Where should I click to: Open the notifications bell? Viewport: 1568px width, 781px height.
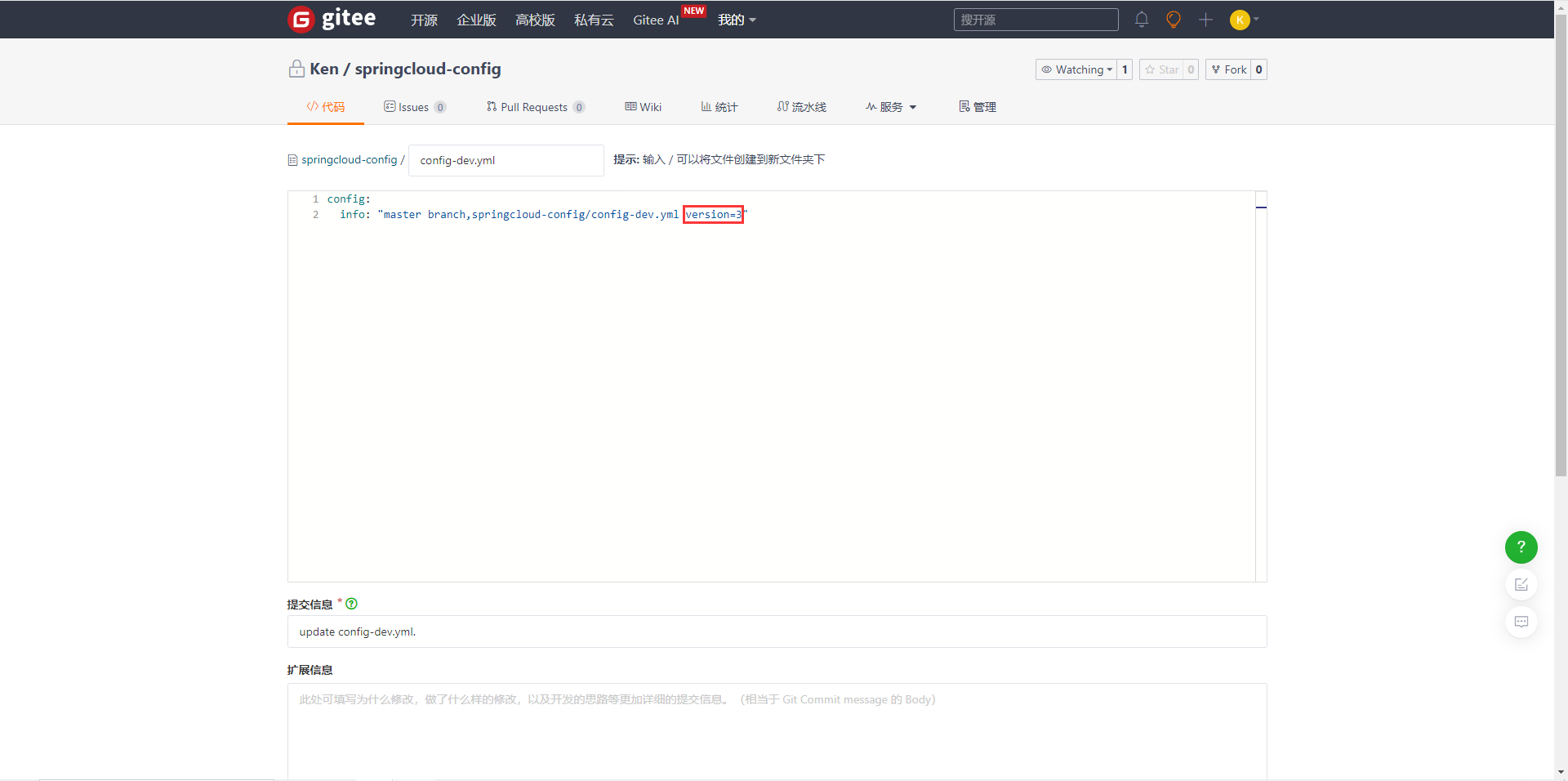[1141, 20]
